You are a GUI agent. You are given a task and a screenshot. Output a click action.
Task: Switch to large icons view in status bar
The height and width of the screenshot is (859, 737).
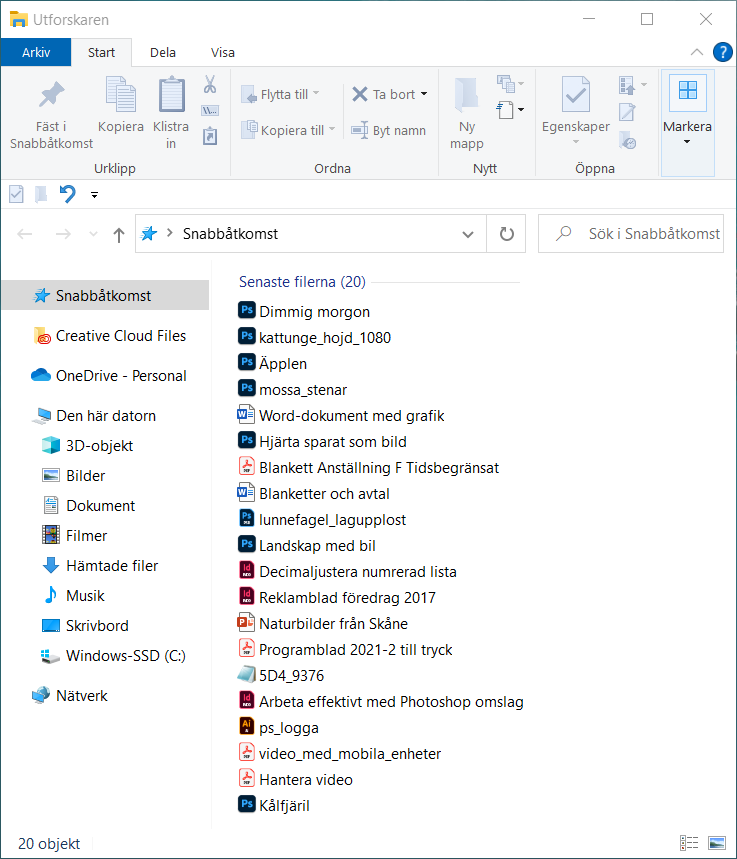click(x=716, y=843)
